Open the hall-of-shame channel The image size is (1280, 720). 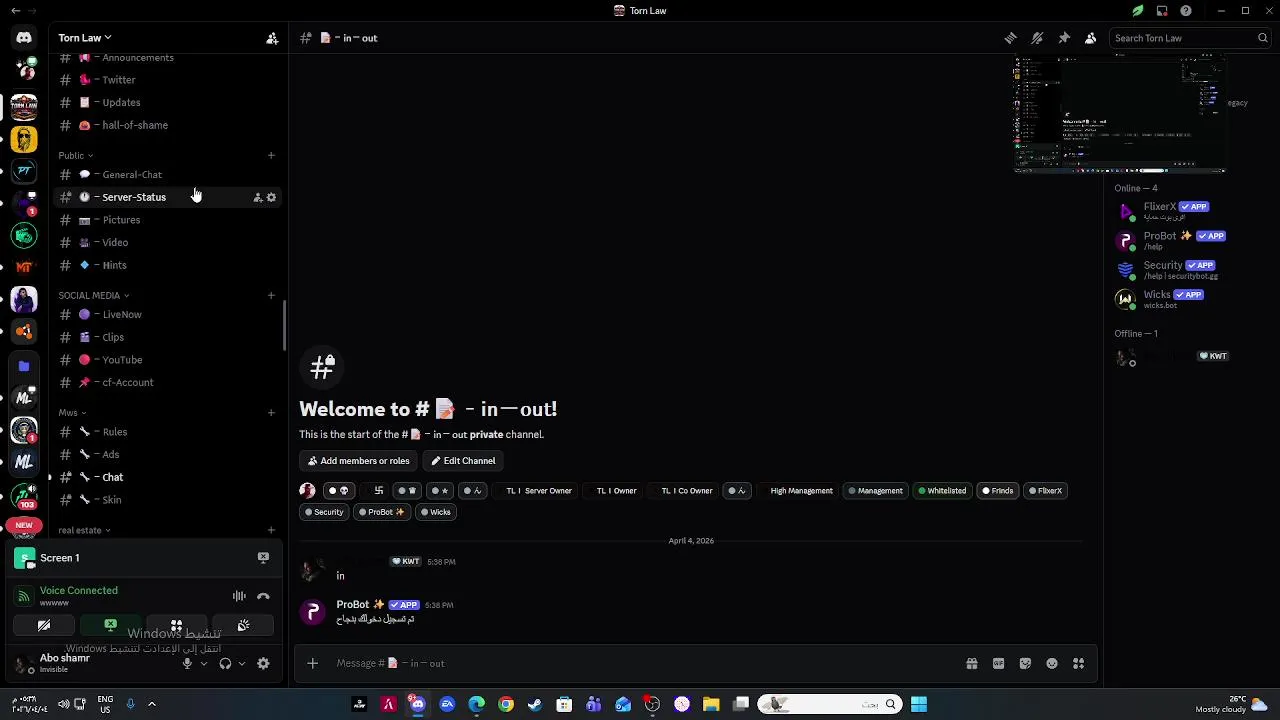[167, 125]
